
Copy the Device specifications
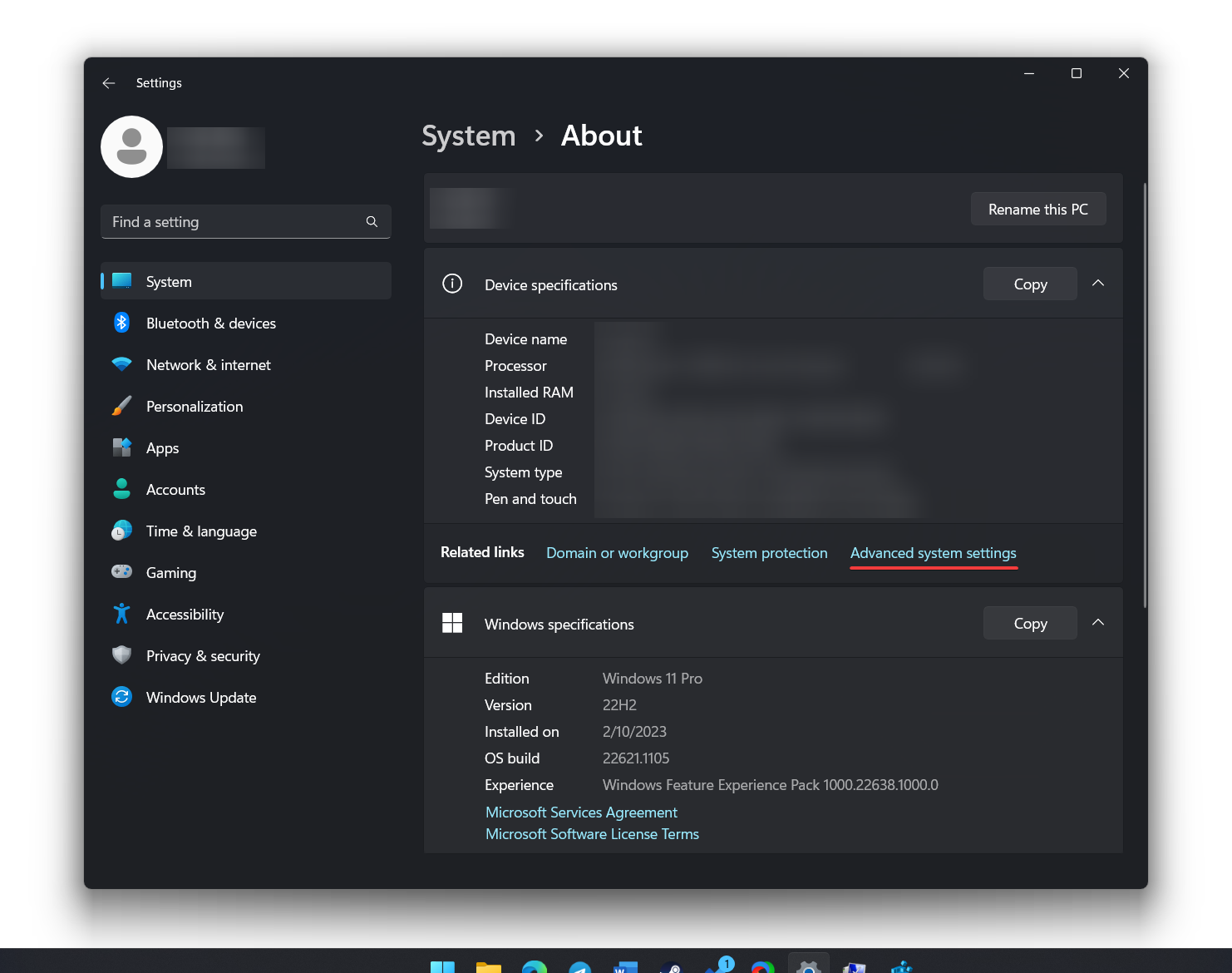(1030, 284)
